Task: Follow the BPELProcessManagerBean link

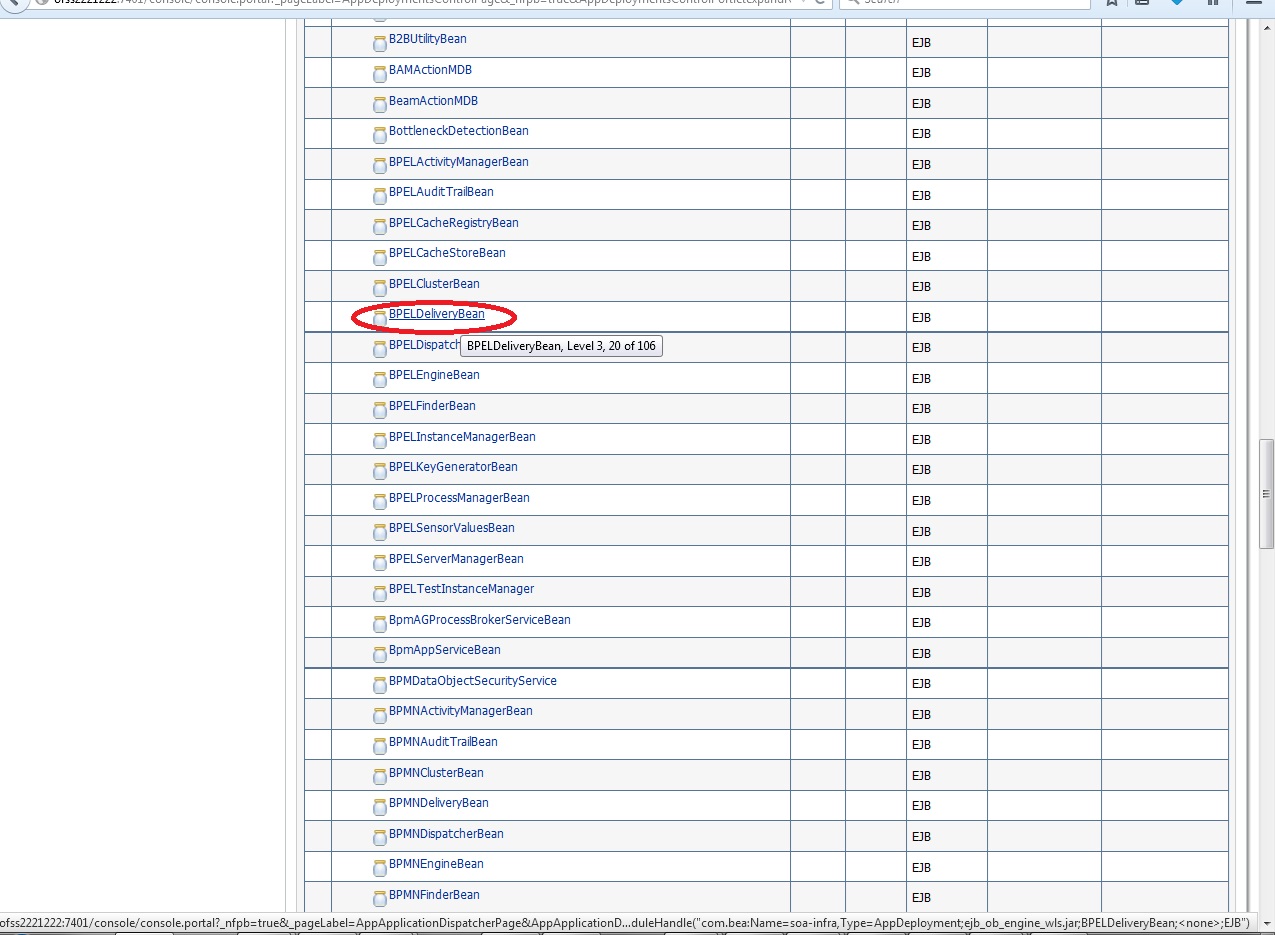Action: point(459,498)
